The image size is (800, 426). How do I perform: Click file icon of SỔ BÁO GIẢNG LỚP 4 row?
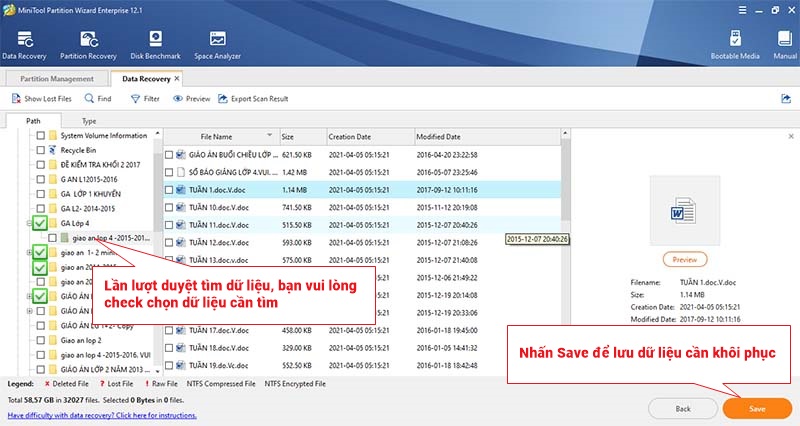point(181,172)
